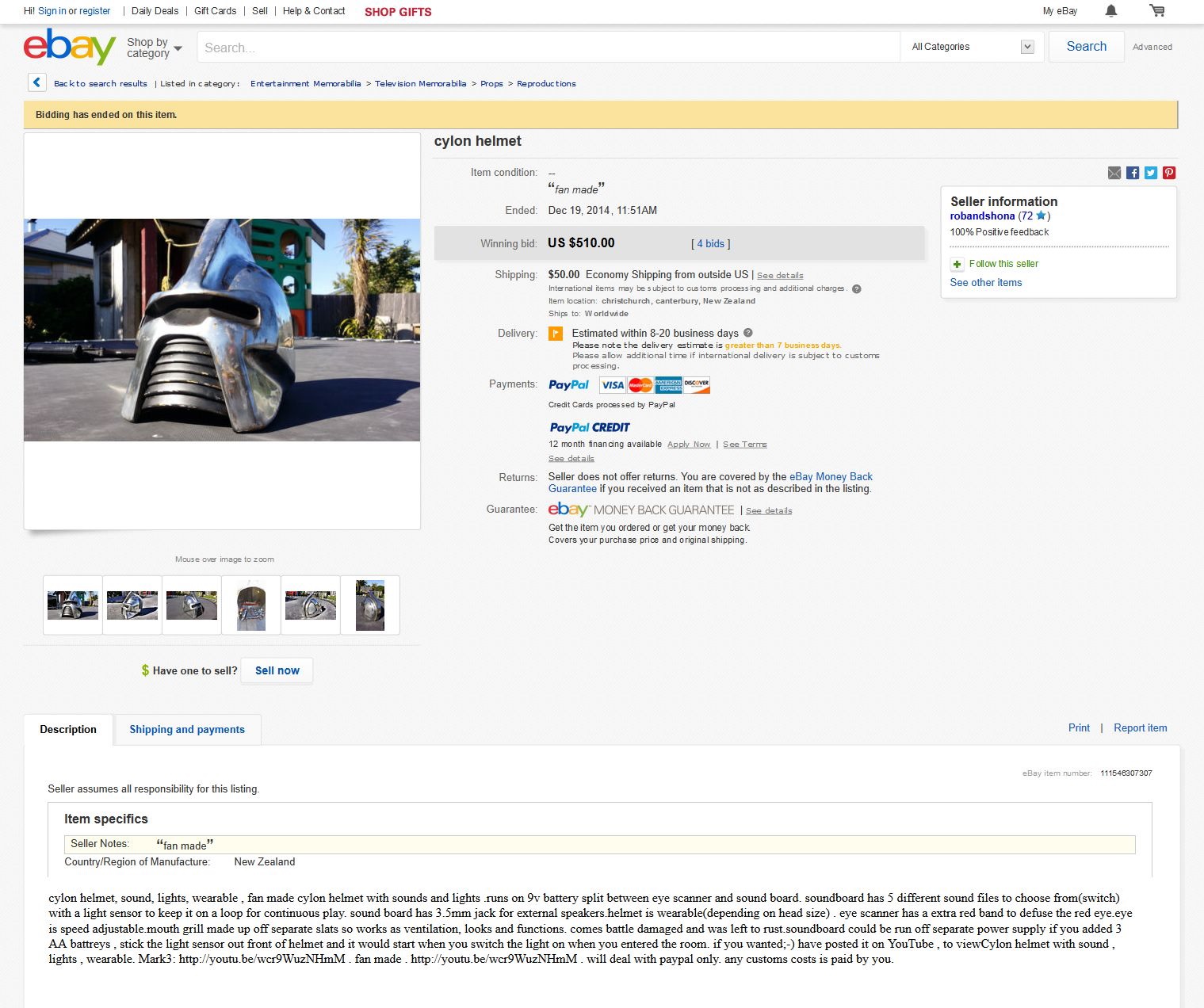This screenshot has height=1008, width=1204.
Task: Click the register link
Action: click(95, 11)
